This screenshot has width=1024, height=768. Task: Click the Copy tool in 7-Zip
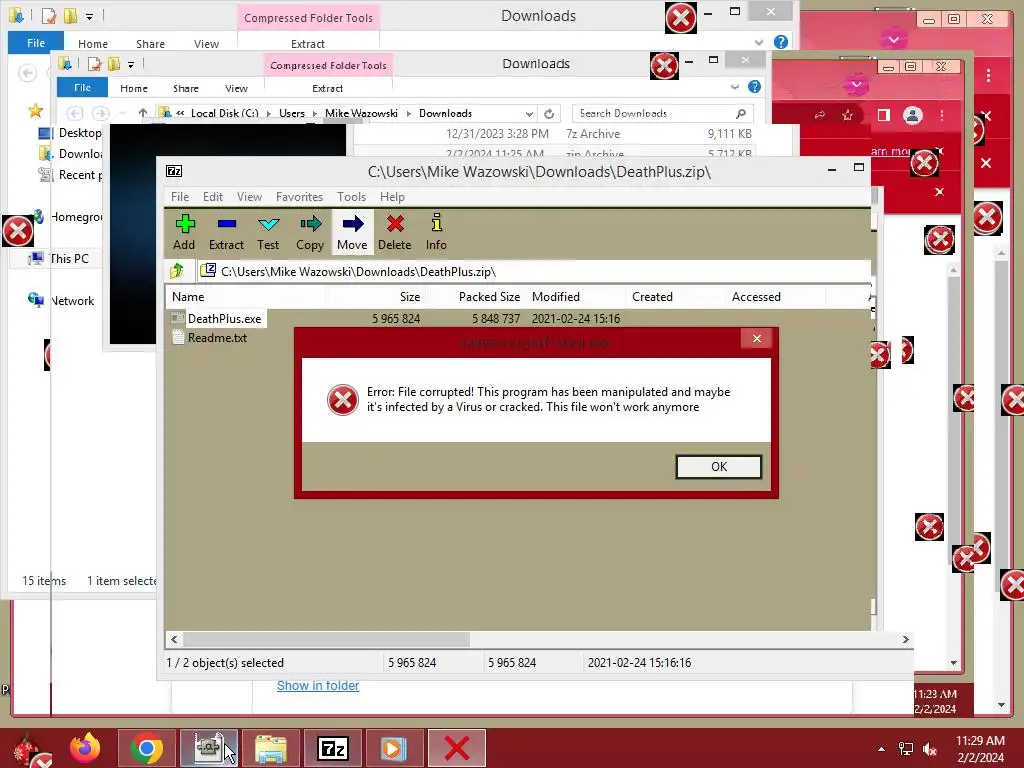[x=310, y=232]
